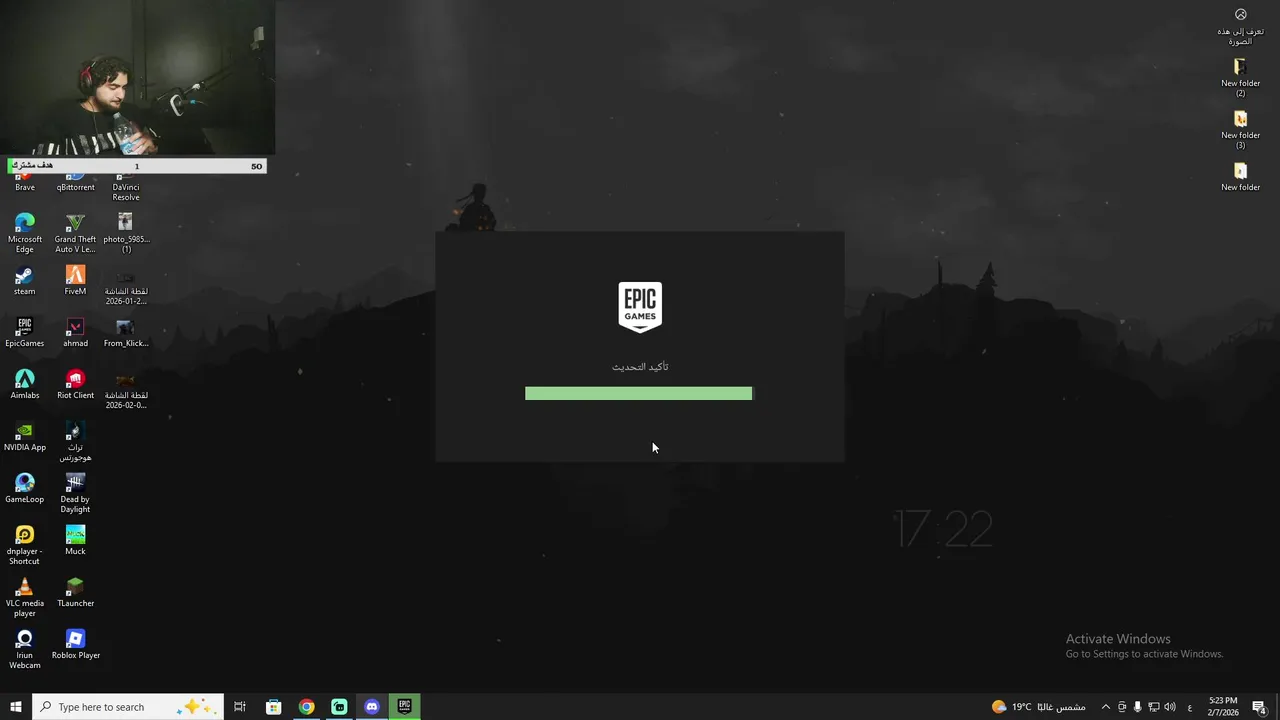The image size is (1280, 720).
Task: Select the FiveM desktop shortcut
Action: point(75,280)
